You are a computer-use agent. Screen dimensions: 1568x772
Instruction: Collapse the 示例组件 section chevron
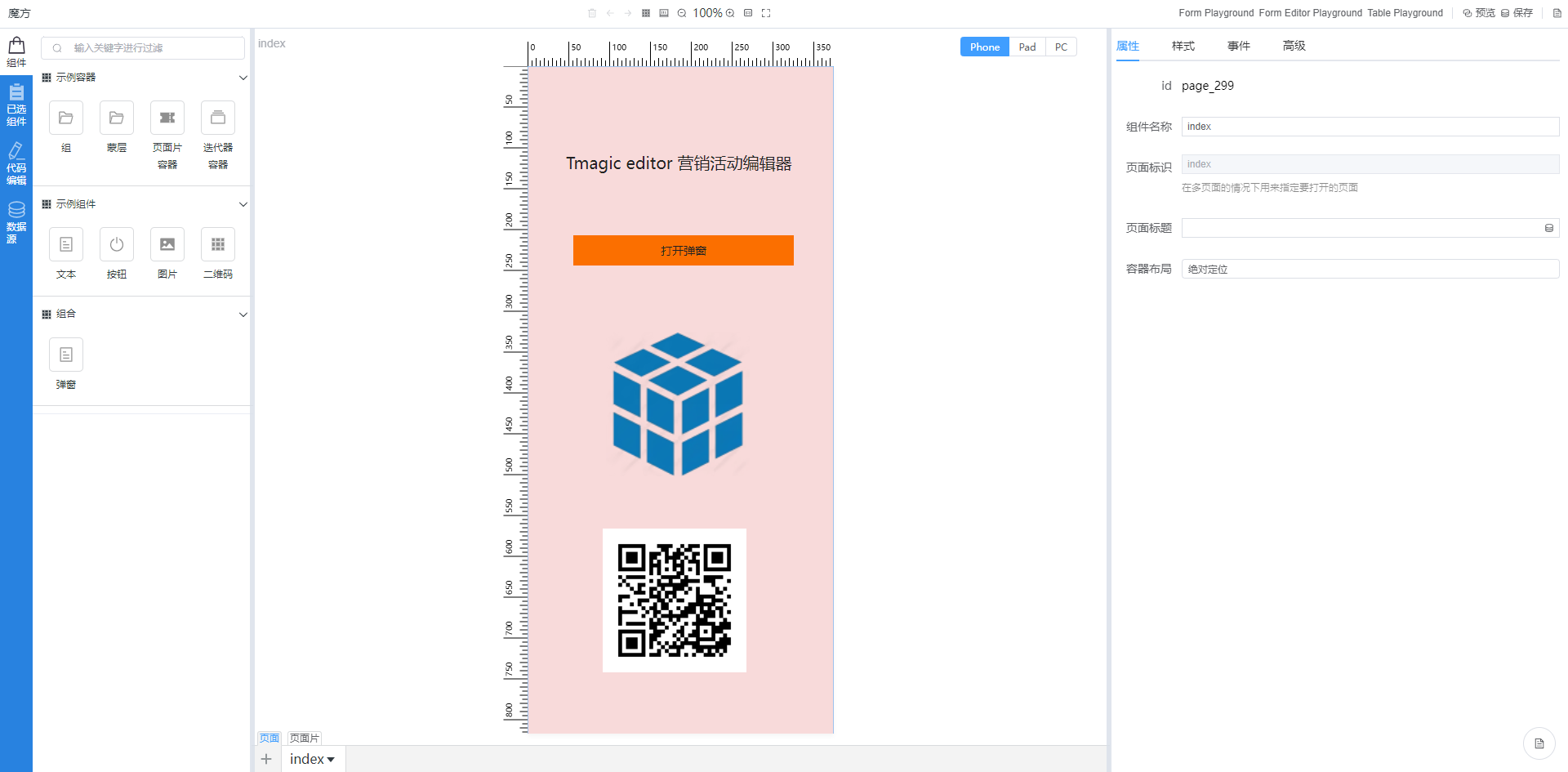point(243,204)
